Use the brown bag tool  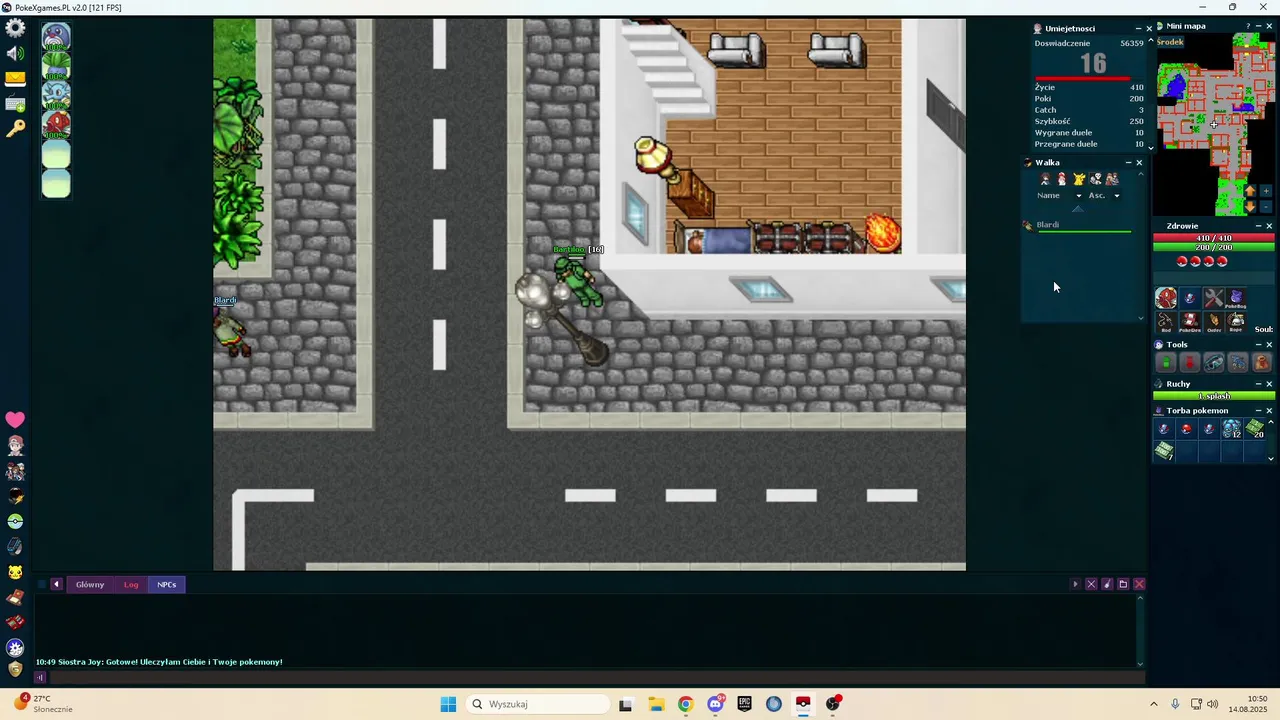point(1261,363)
